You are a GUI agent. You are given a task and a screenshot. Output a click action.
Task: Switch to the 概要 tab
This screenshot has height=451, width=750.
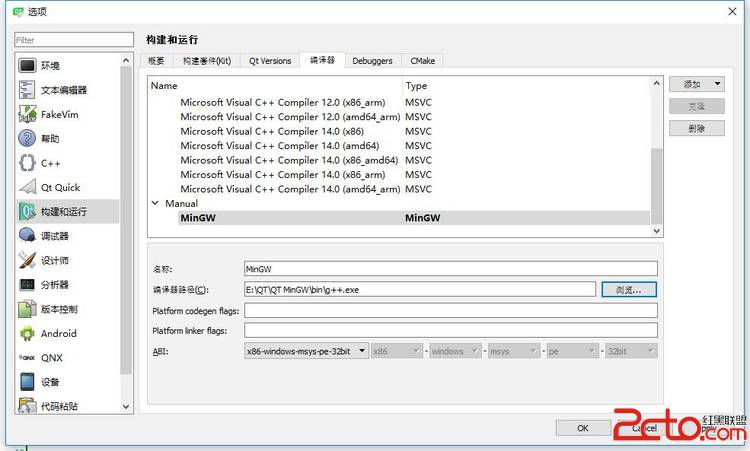pyautogui.click(x=156, y=61)
